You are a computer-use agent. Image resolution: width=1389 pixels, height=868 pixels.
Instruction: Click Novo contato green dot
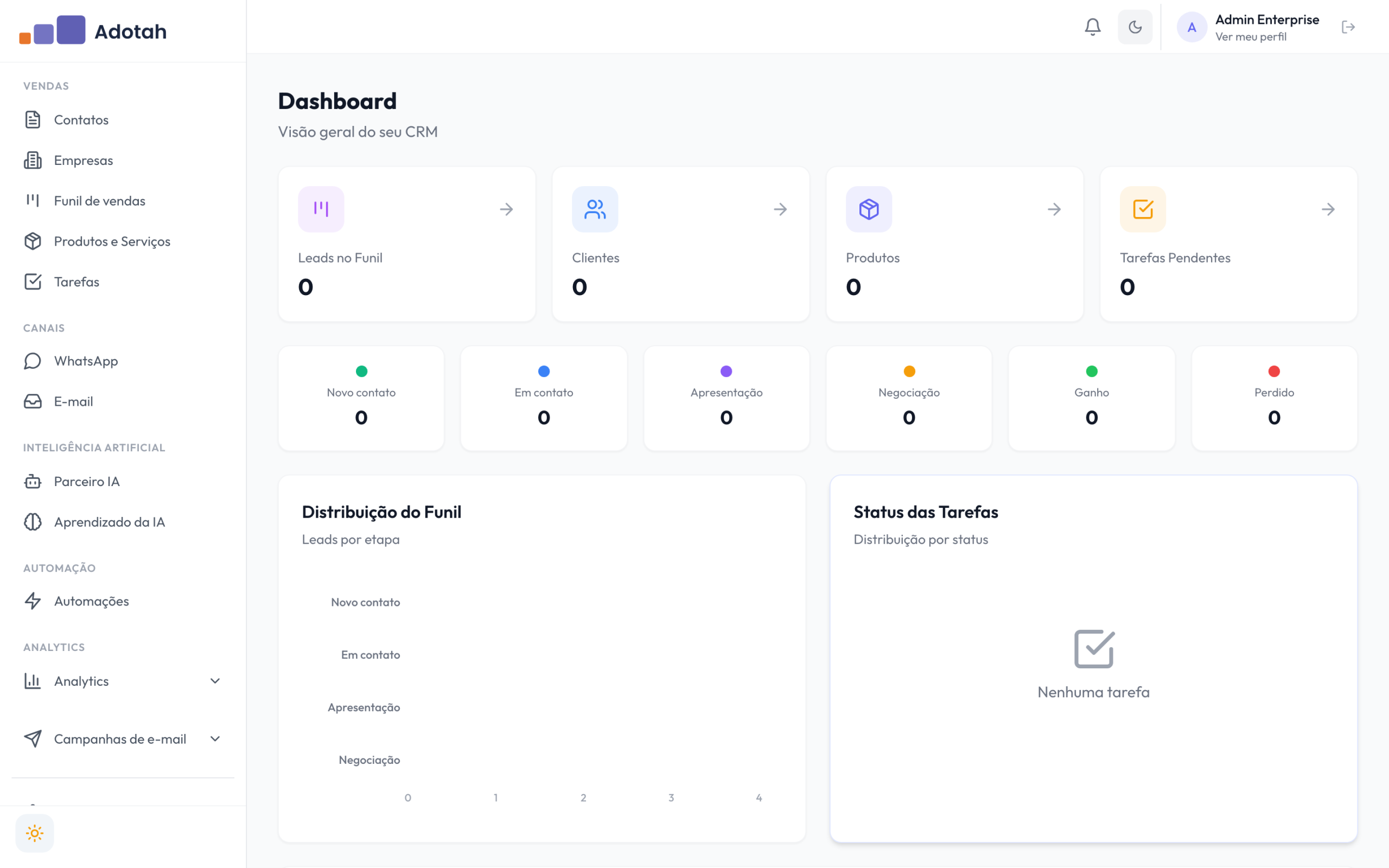point(361,371)
